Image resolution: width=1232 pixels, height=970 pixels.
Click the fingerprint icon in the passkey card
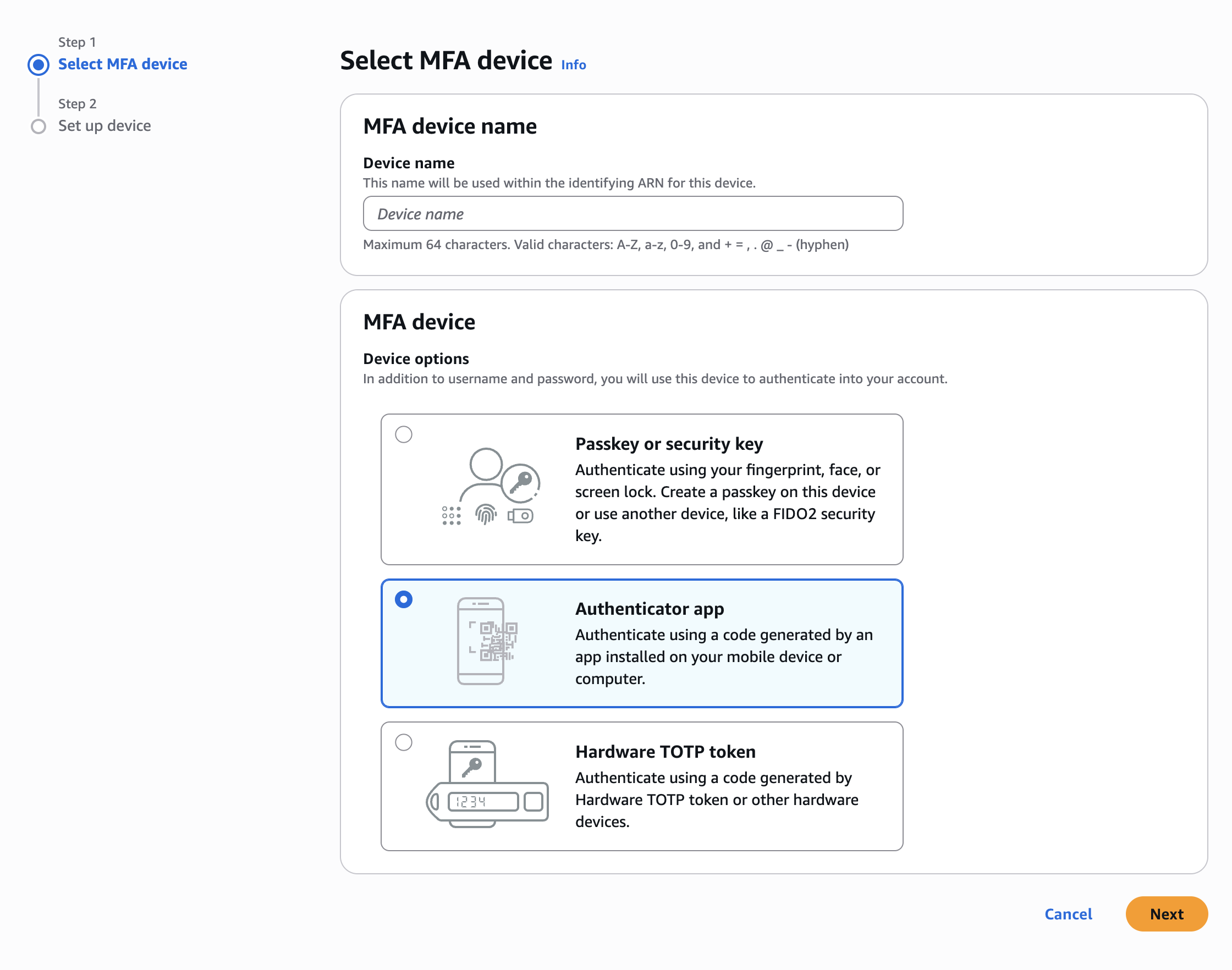tap(486, 515)
